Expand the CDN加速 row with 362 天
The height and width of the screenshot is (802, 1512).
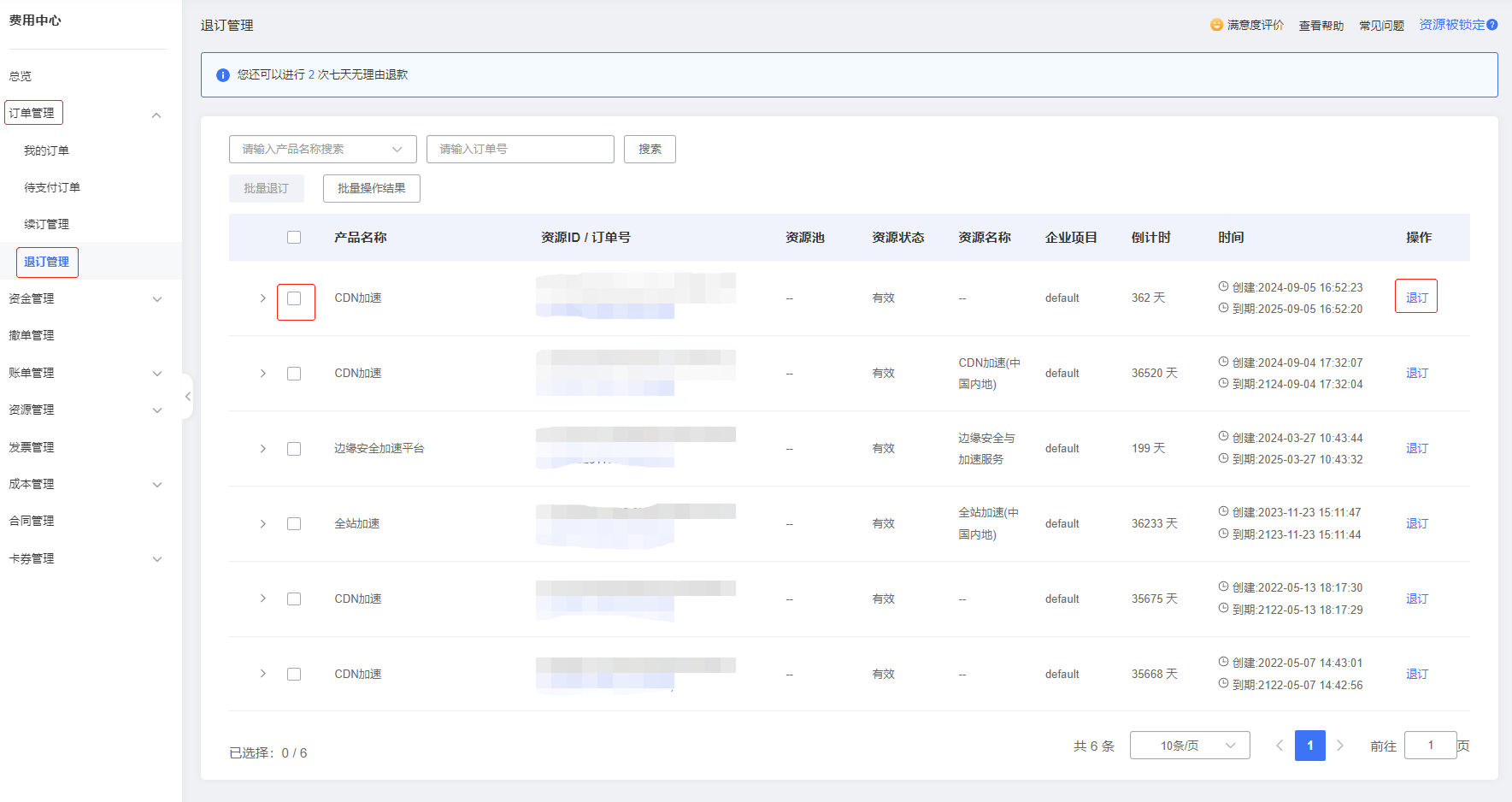click(262, 298)
